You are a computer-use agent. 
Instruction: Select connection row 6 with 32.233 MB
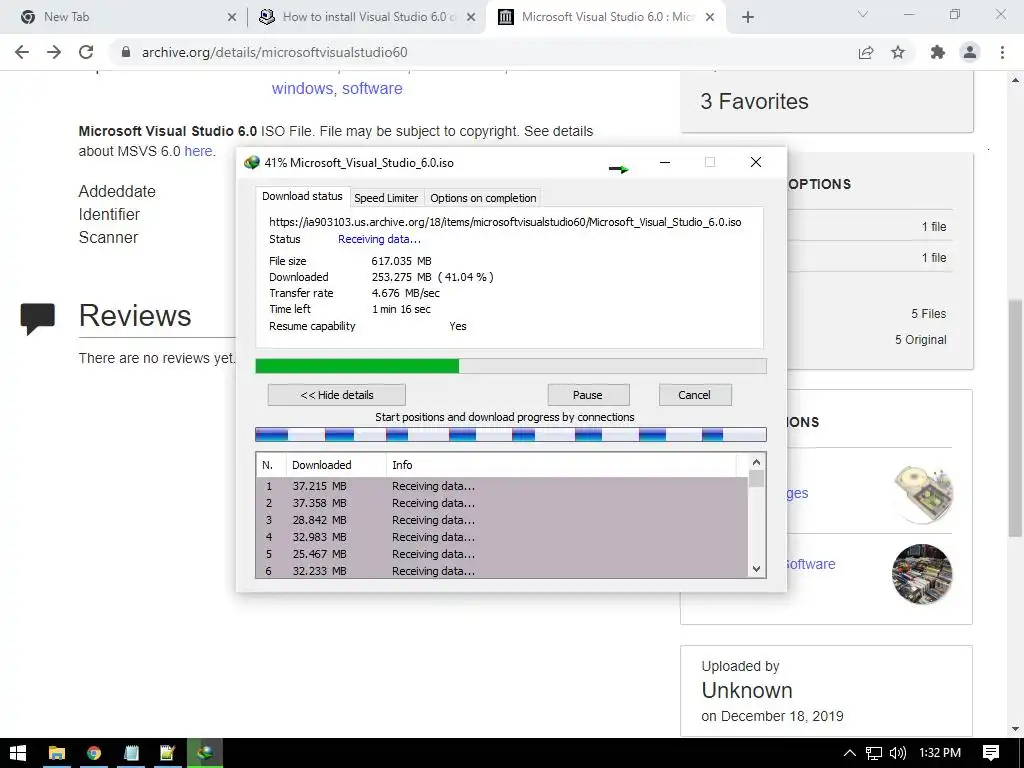point(502,571)
